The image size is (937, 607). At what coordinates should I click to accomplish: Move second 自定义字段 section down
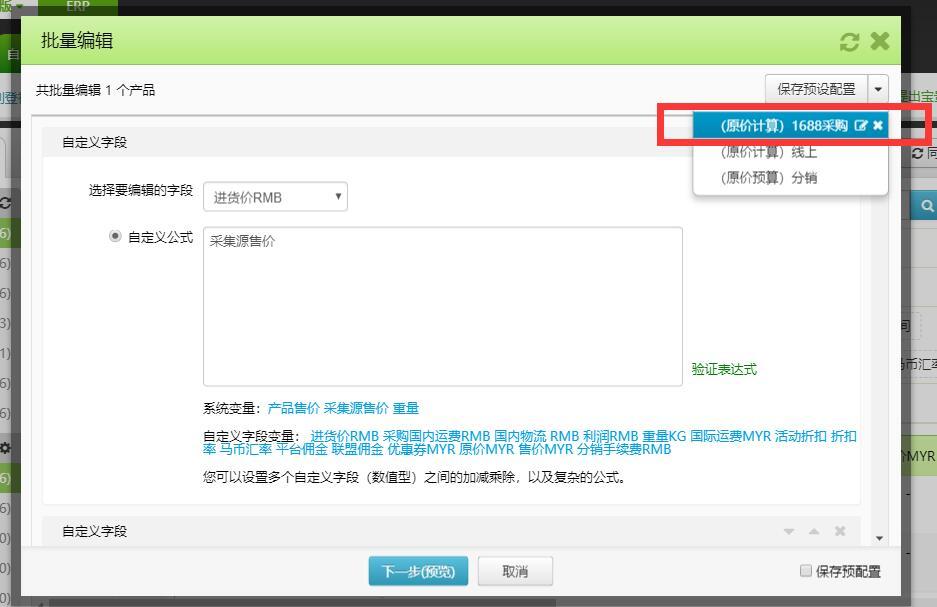click(x=789, y=531)
